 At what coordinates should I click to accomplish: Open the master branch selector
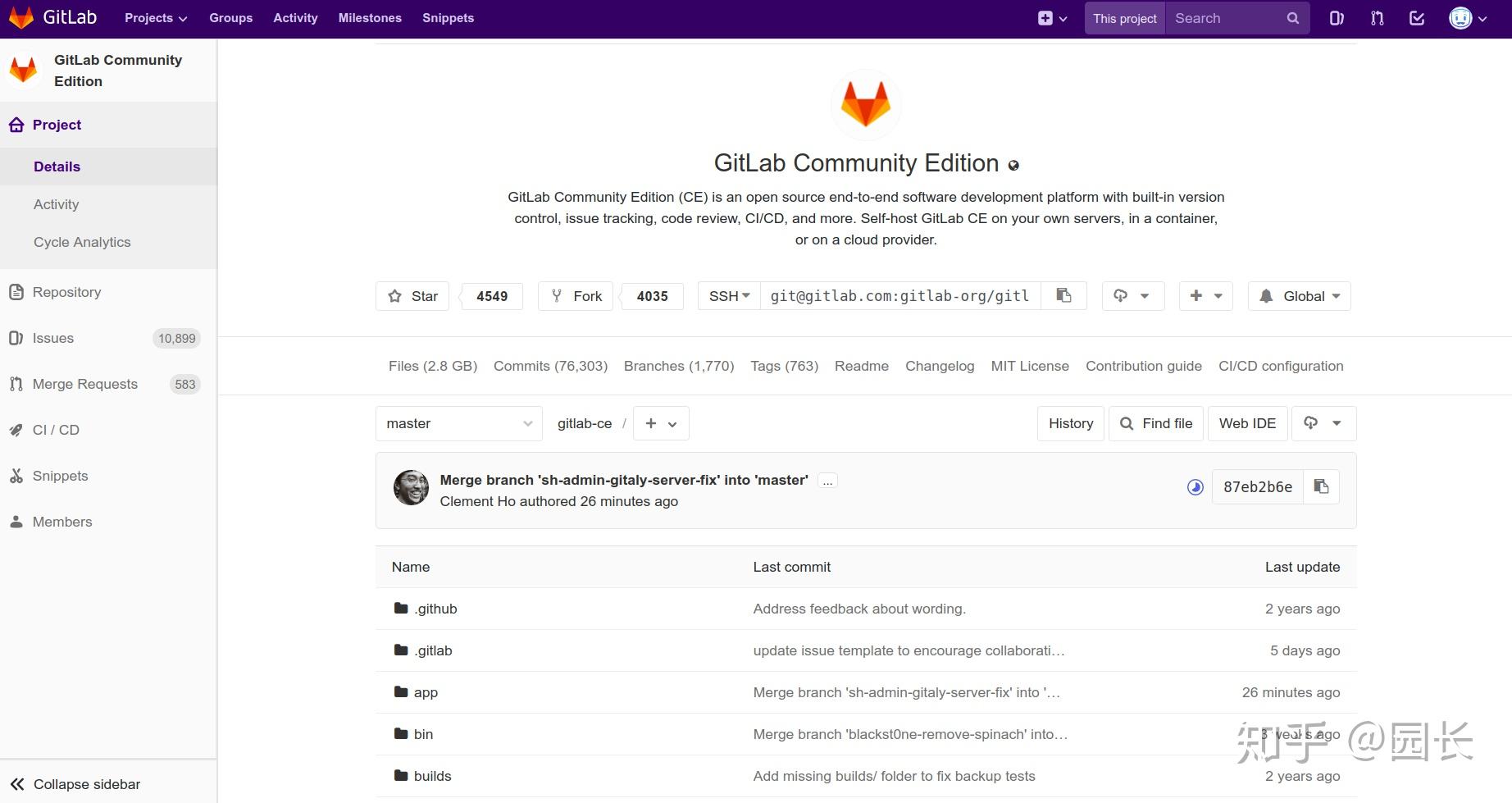click(458, 423)
